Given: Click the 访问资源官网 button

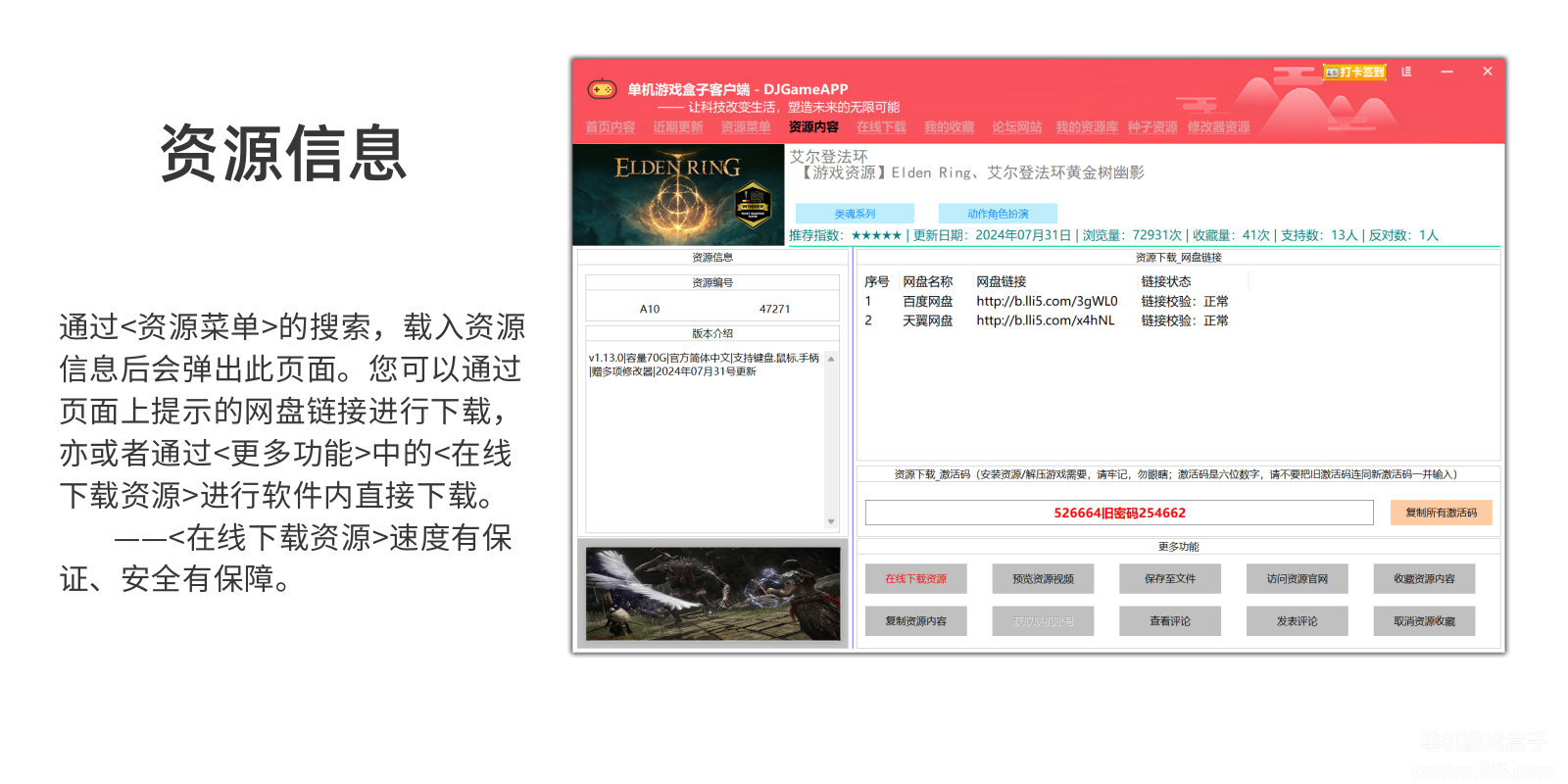Looking at the screenshot, I should pyautogui.click(x=1297, y=579).
